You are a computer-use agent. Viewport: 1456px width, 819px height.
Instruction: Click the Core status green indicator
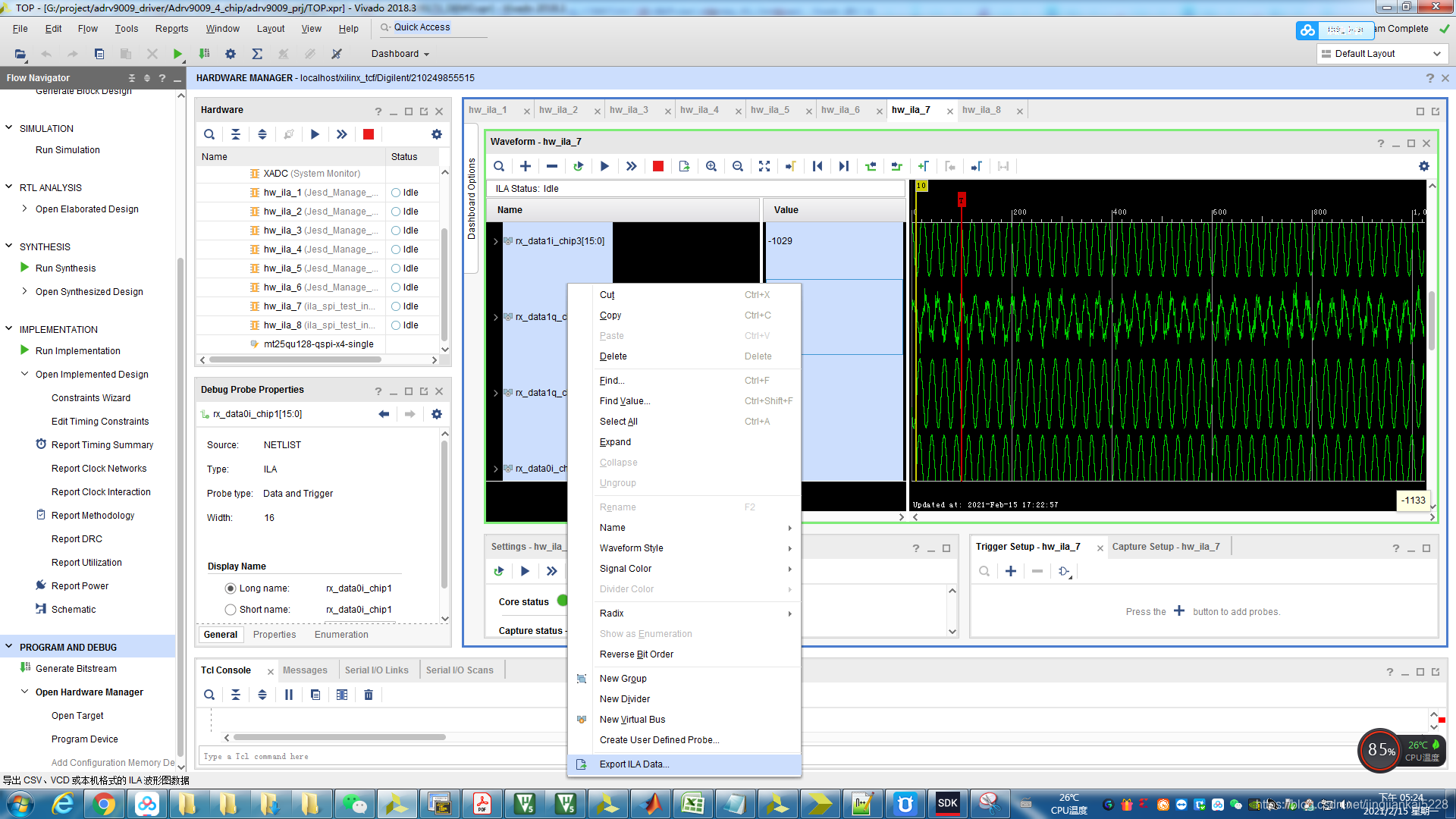(562, 601)
